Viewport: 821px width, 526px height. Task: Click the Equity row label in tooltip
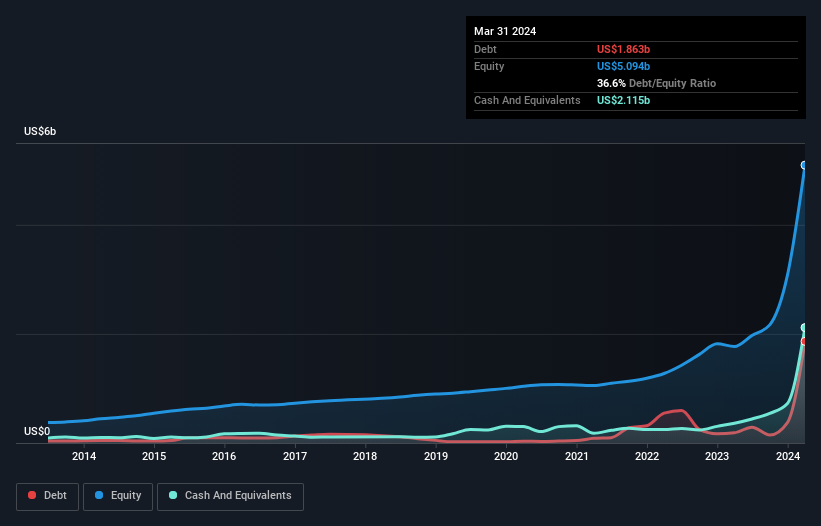click(489, 66)
